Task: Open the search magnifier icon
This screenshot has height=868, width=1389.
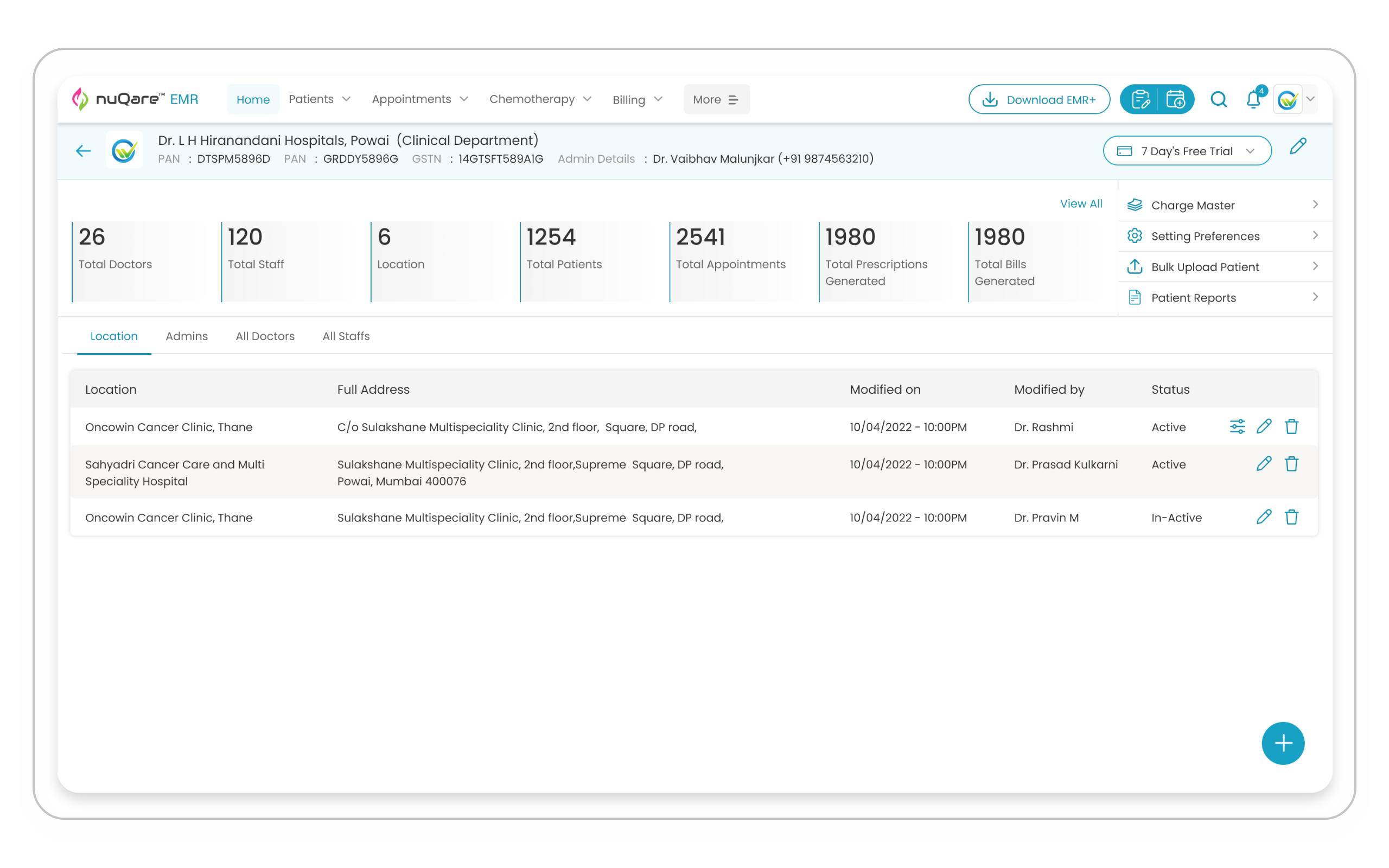Action: click(x=1218, y=99)
